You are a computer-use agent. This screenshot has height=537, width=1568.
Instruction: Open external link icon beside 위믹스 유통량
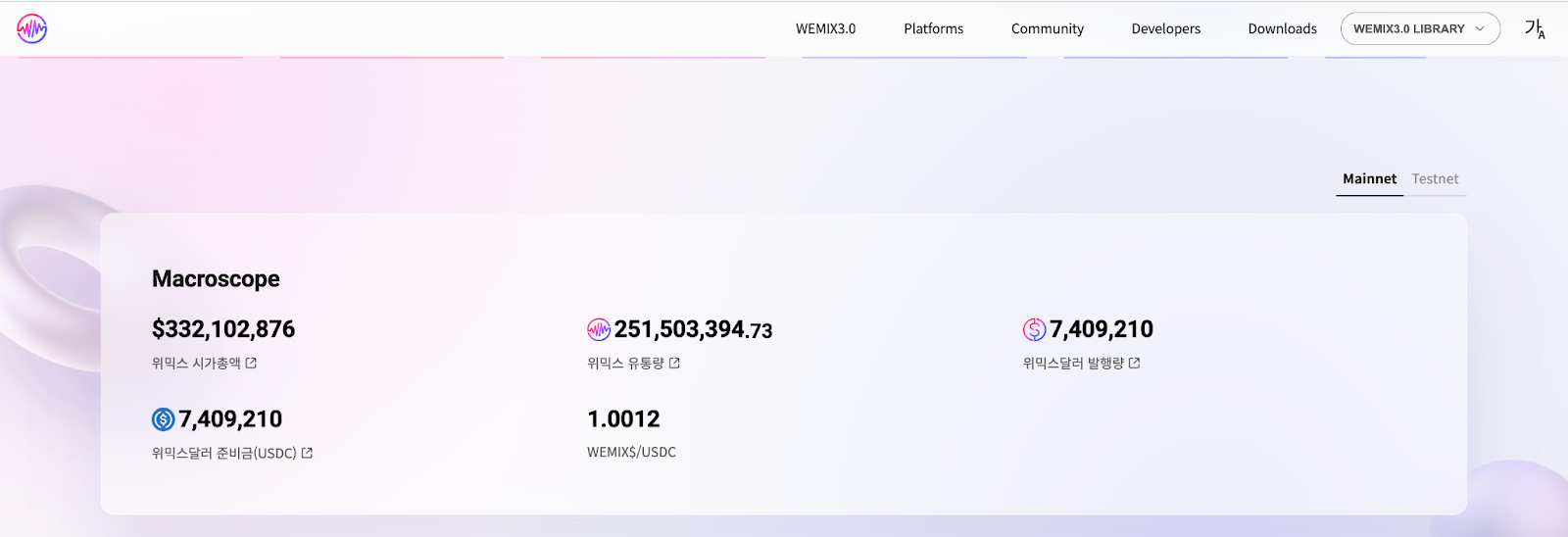point(674,363)
